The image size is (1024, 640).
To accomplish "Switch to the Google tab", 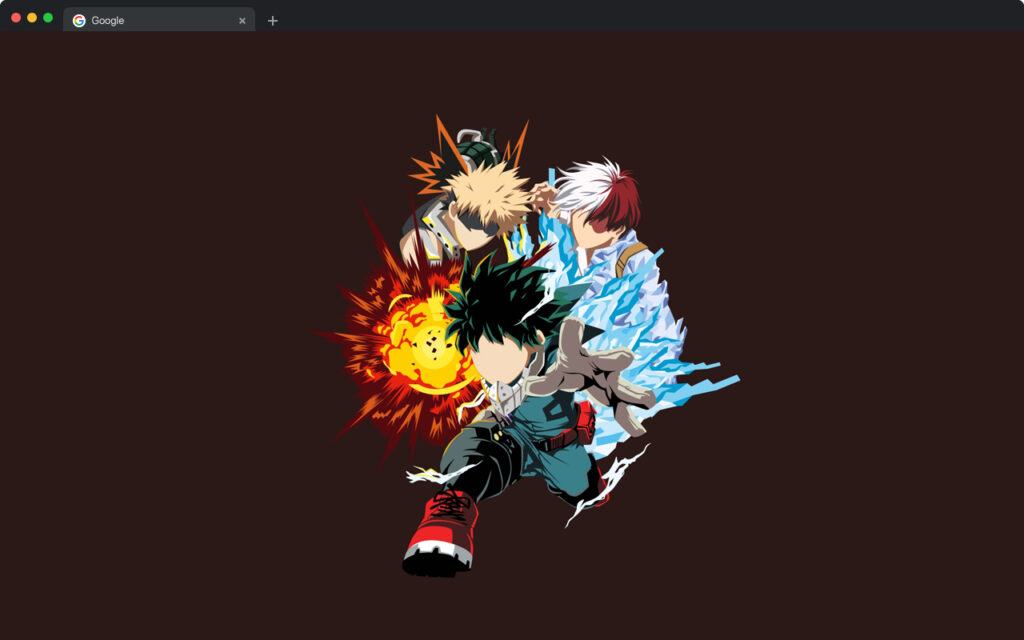I will click(x=150, y=20).
